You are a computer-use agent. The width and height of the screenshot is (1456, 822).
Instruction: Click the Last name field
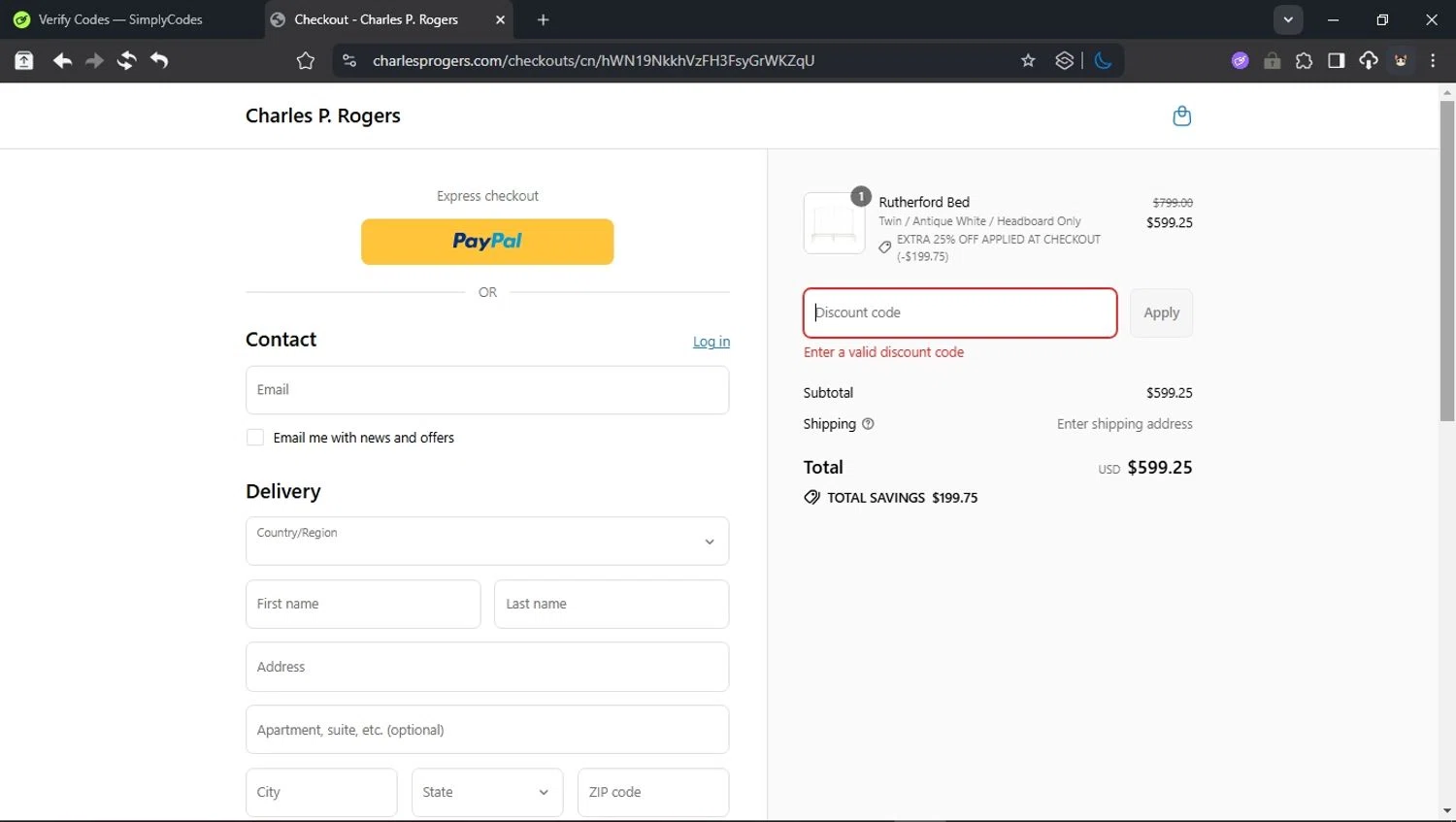tap(612, 604)
